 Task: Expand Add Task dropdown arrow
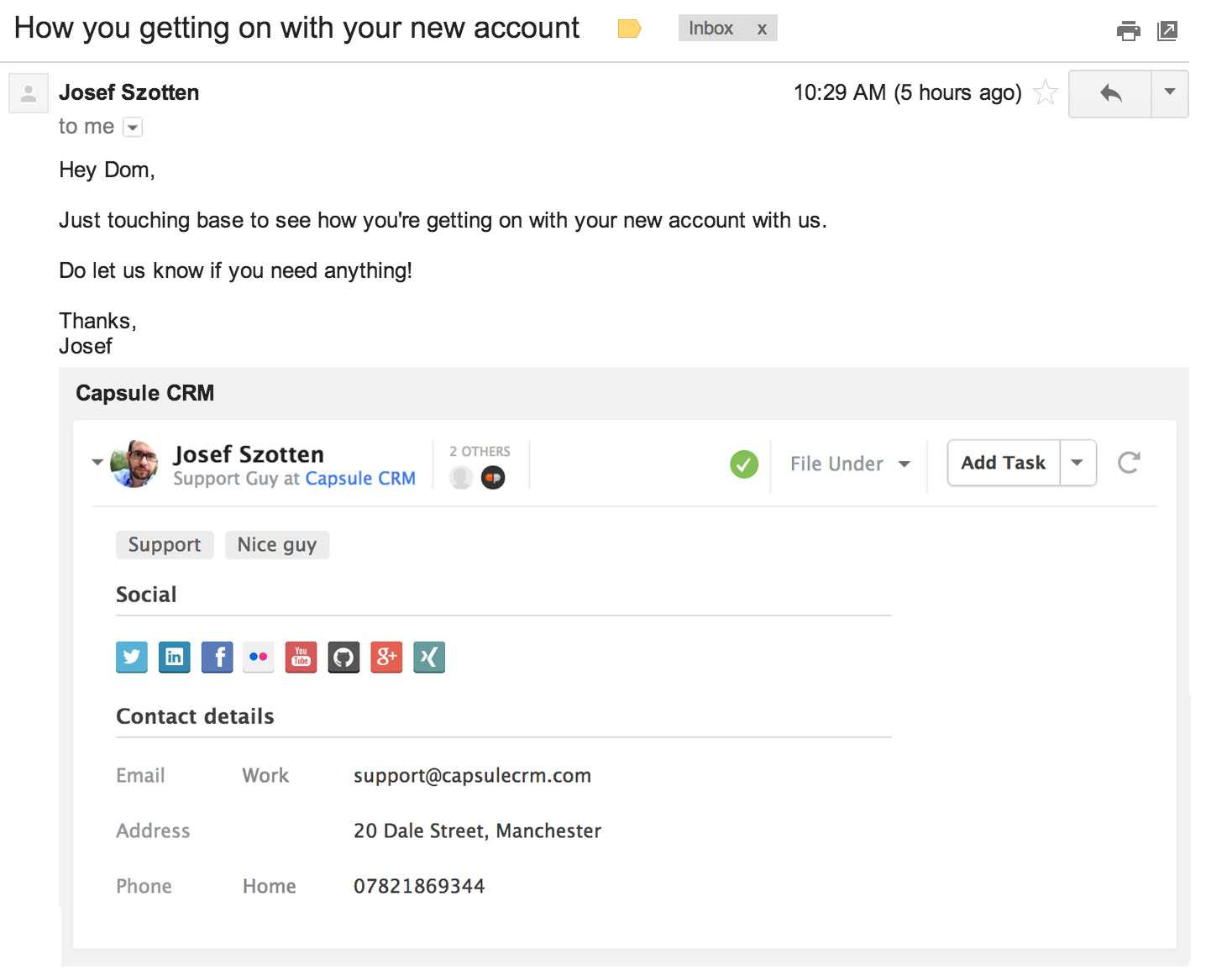[1078, 463]
